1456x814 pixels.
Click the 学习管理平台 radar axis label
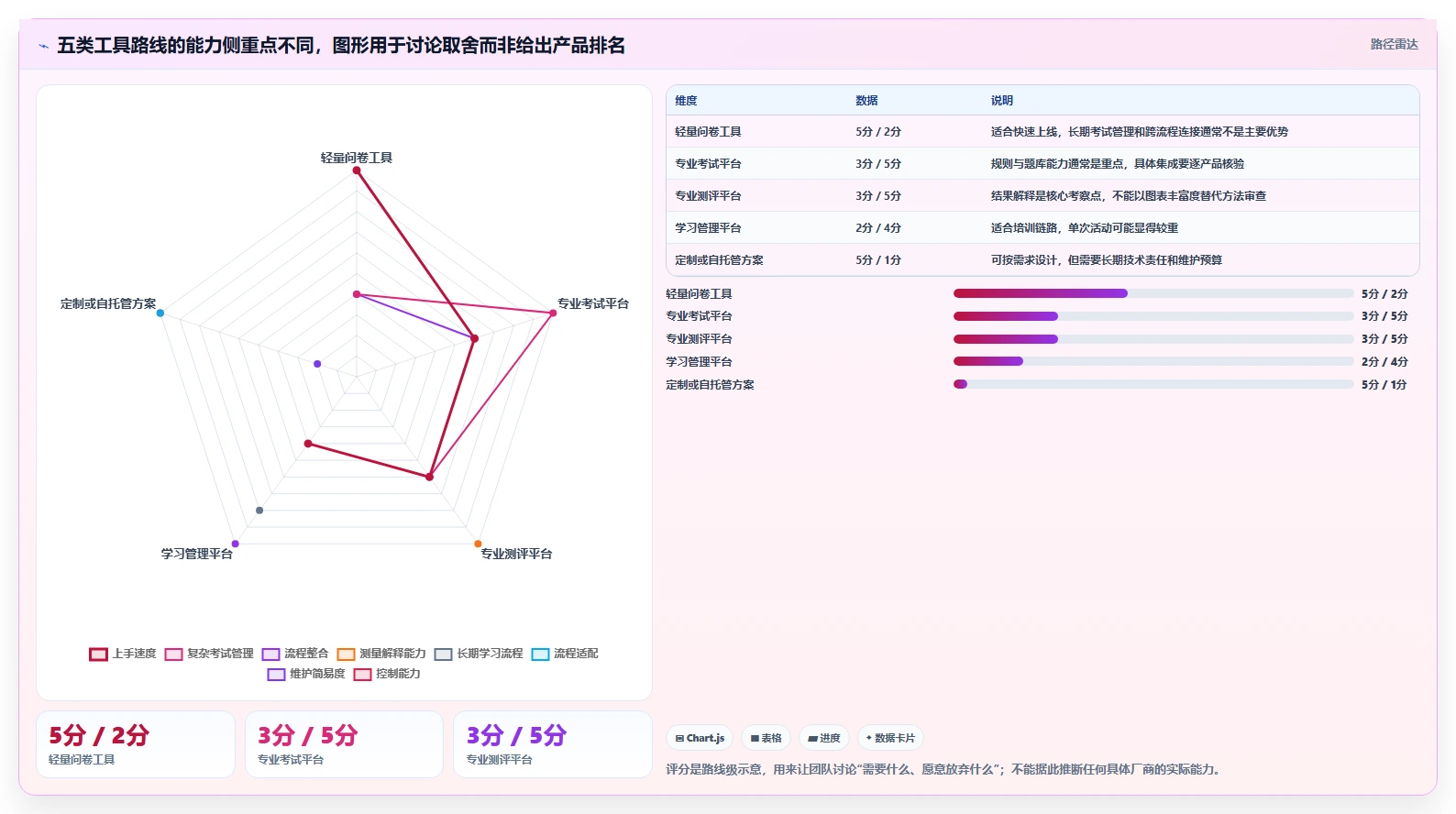click(197, 554)
